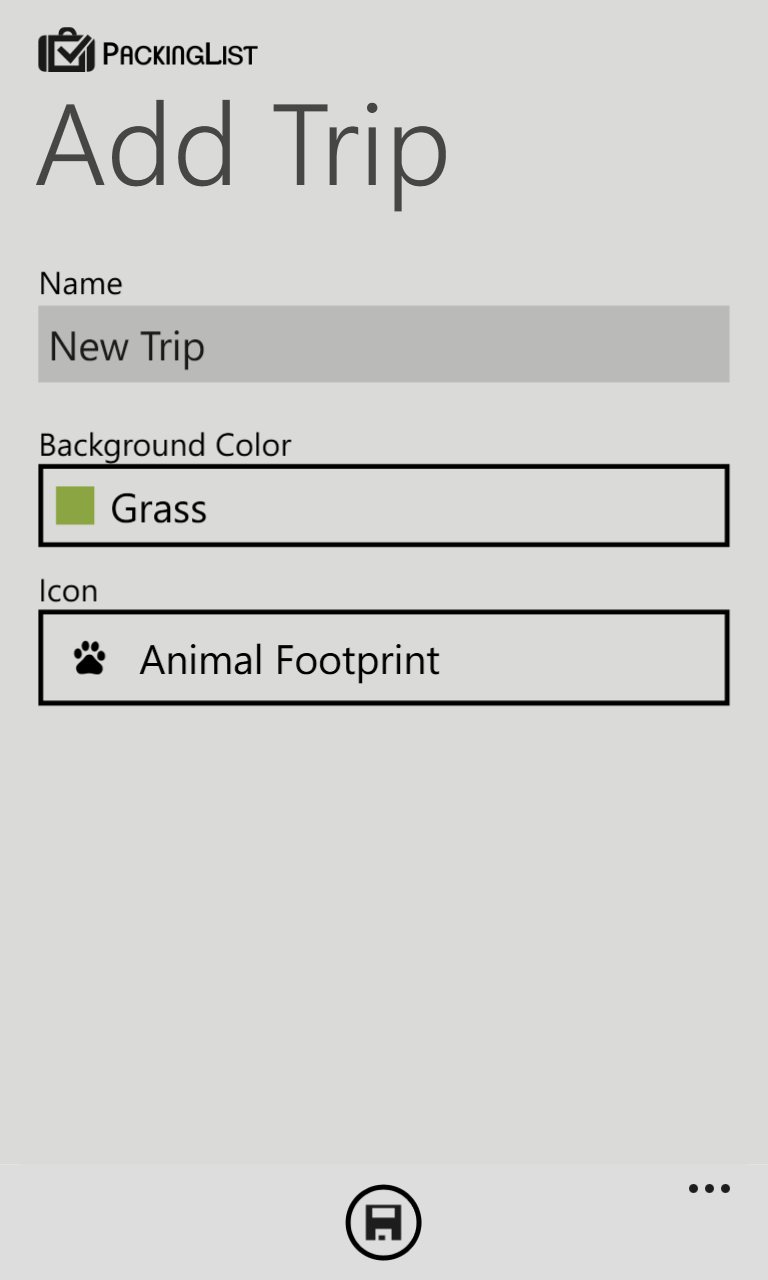Tap the Animal Footprint text

click(x=289, y=660)
